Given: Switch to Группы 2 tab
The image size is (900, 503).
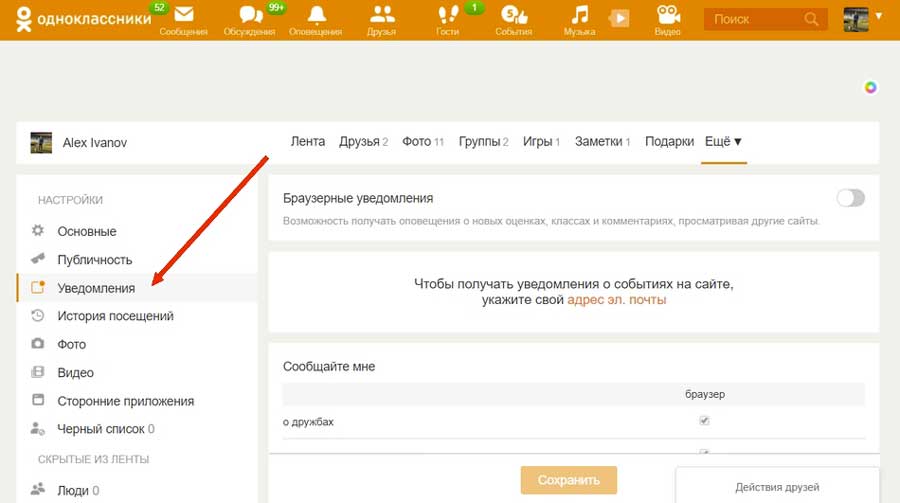Looking at the screenshot, I should pos(483,141).
